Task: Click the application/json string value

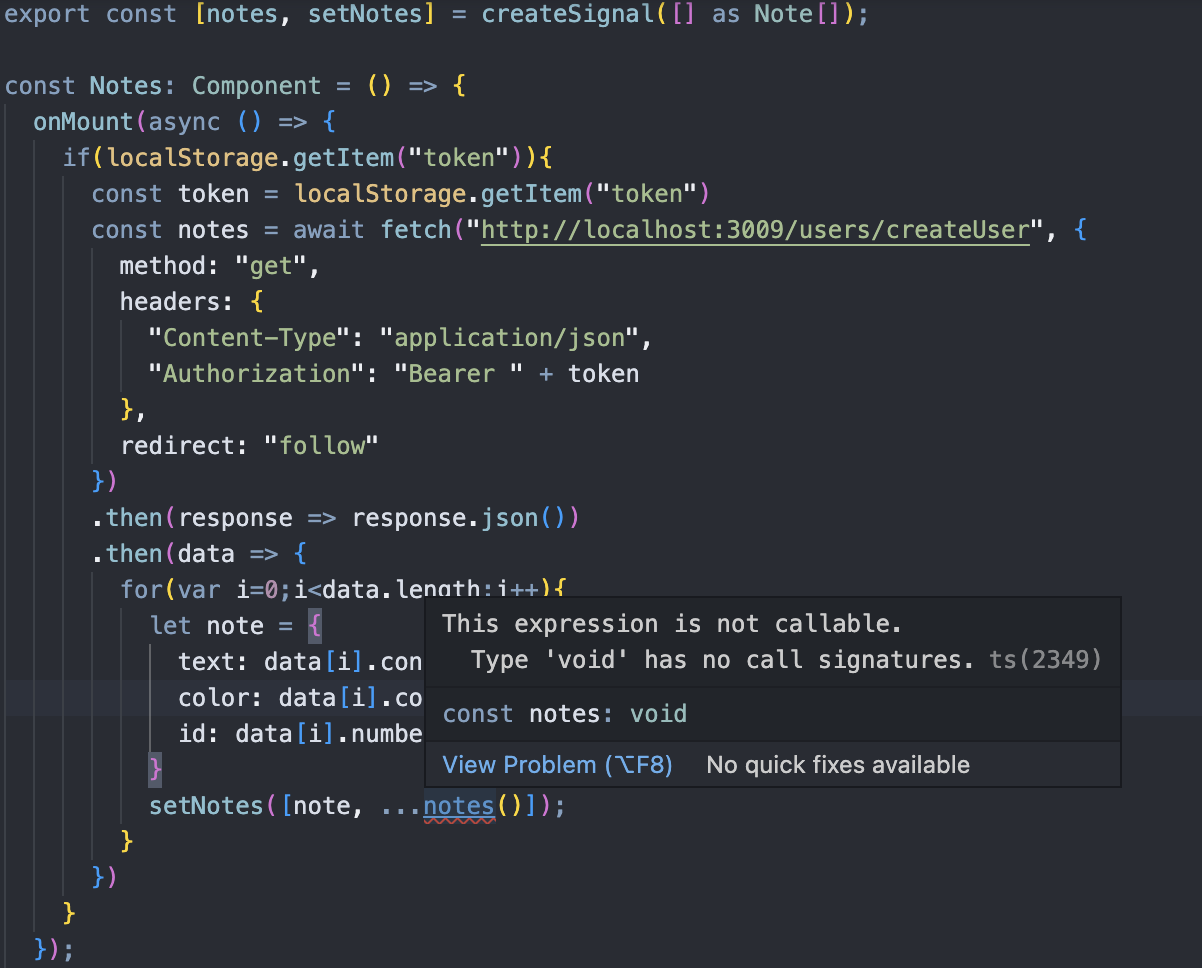Action: (x=513, y=337)
